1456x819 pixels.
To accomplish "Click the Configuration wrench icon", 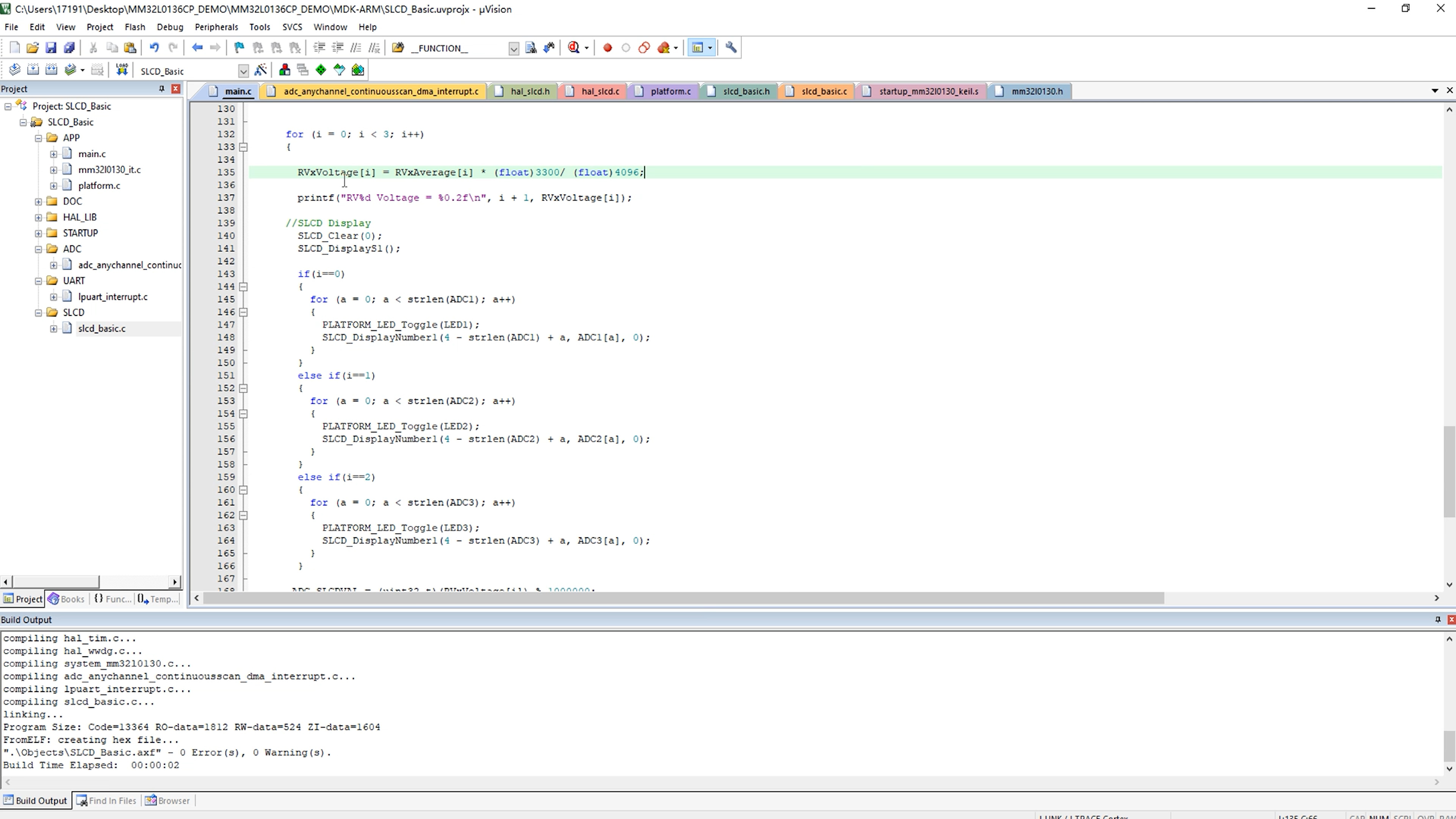I will 731,48.
